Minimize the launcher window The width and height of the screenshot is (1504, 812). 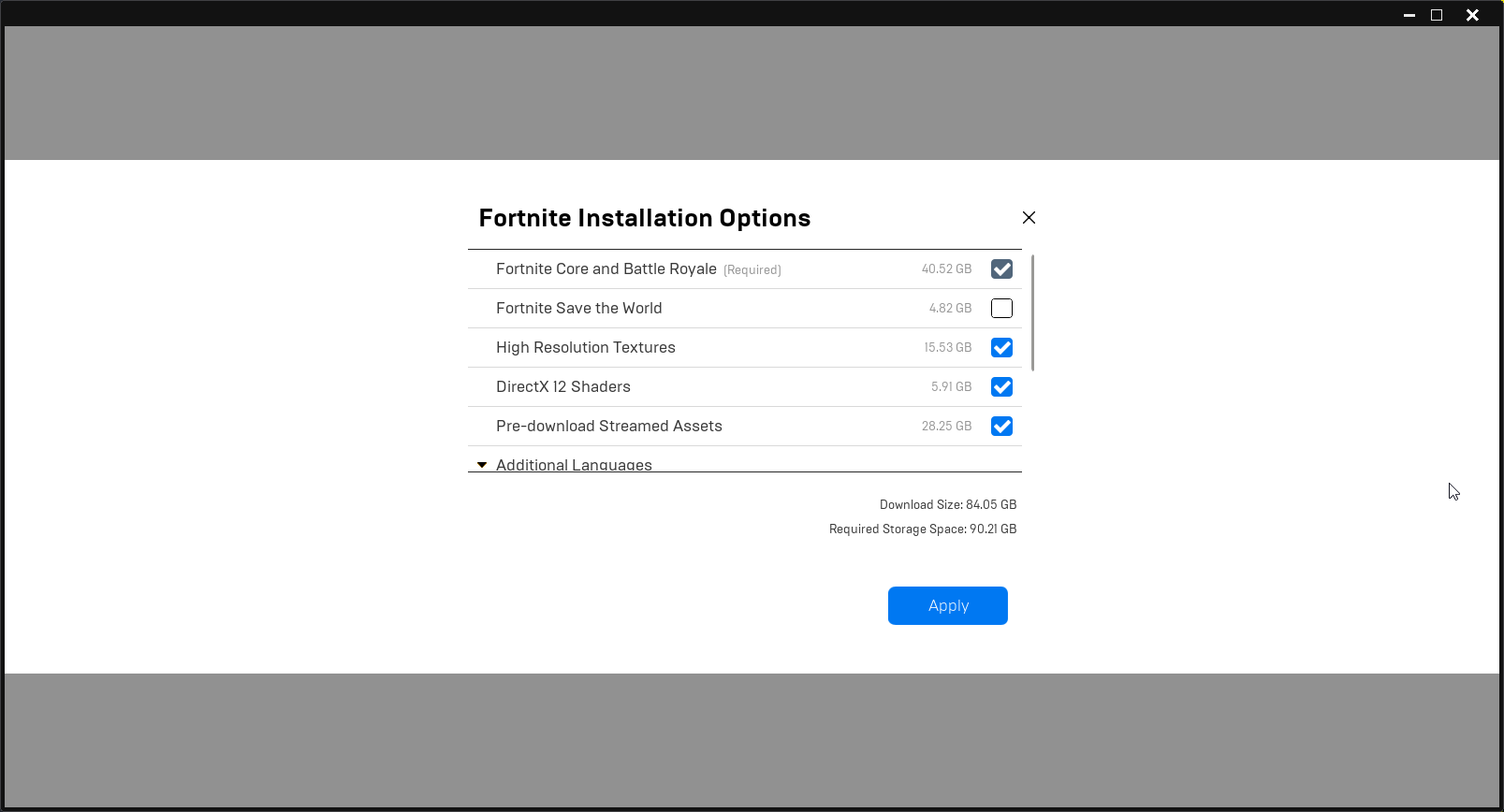[1409, 15]
